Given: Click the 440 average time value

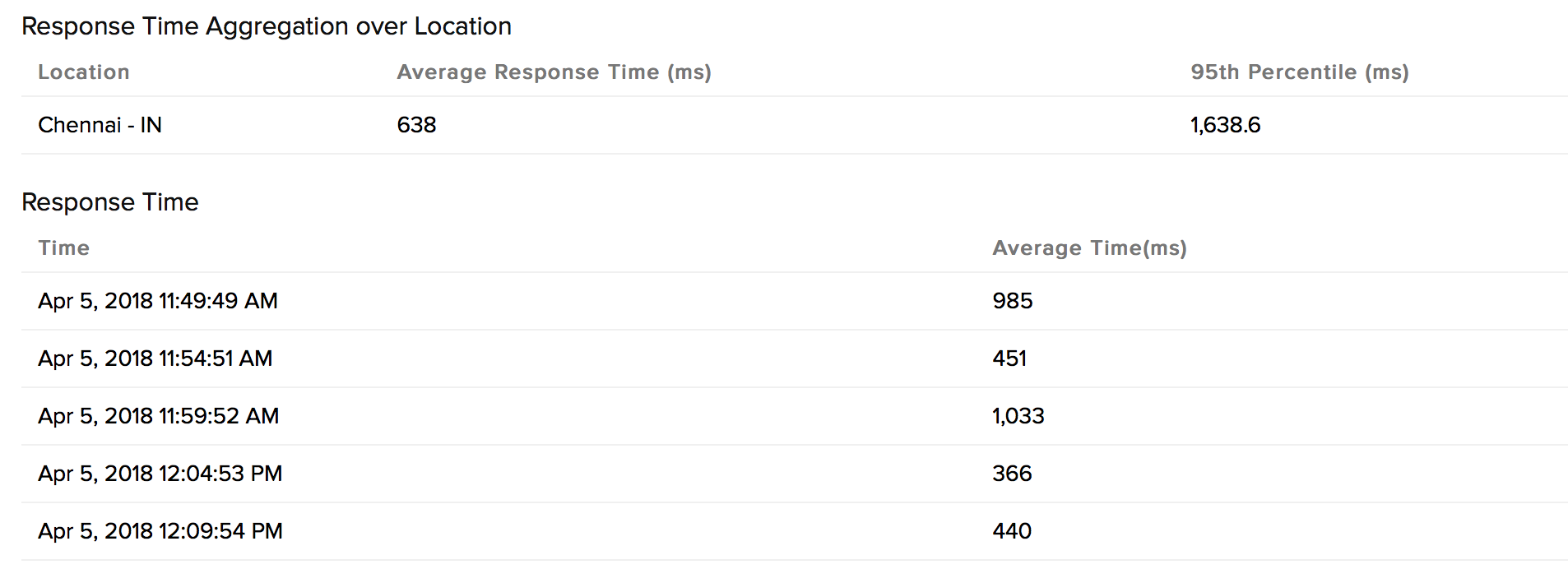Looking at the screenshot, I should pyautogui.click(x=1012, y=531).
